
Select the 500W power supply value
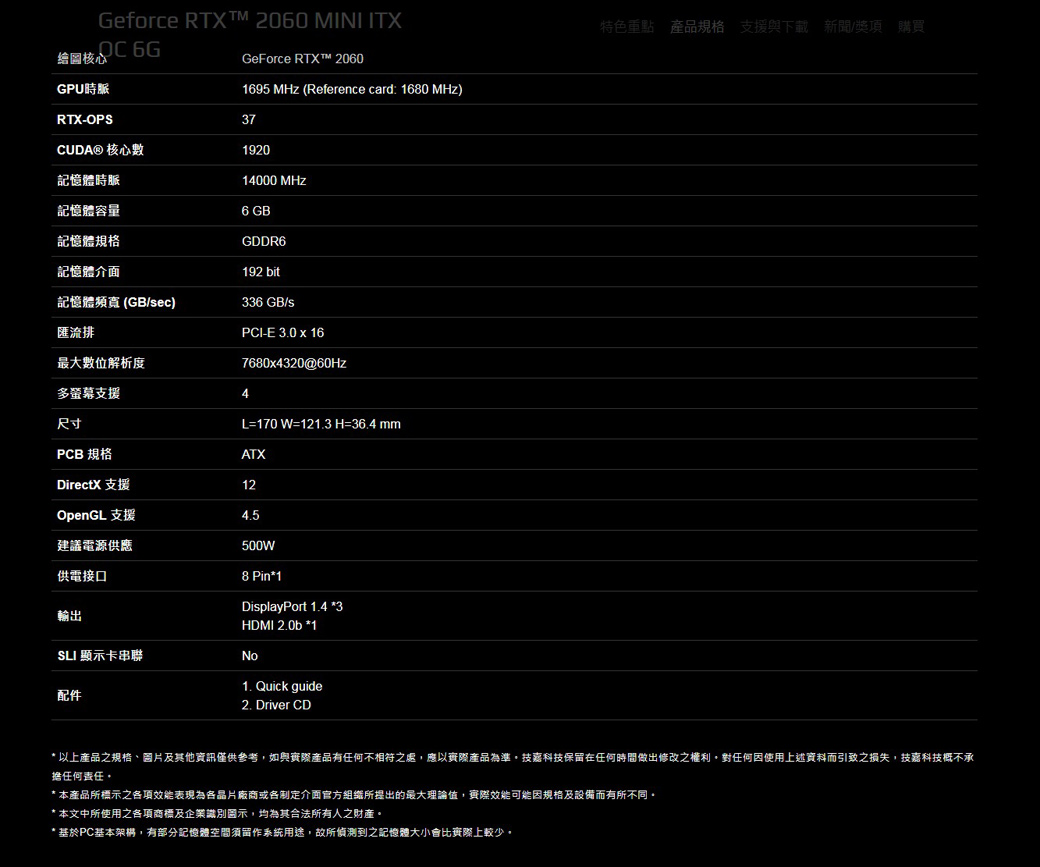[258, 546]
